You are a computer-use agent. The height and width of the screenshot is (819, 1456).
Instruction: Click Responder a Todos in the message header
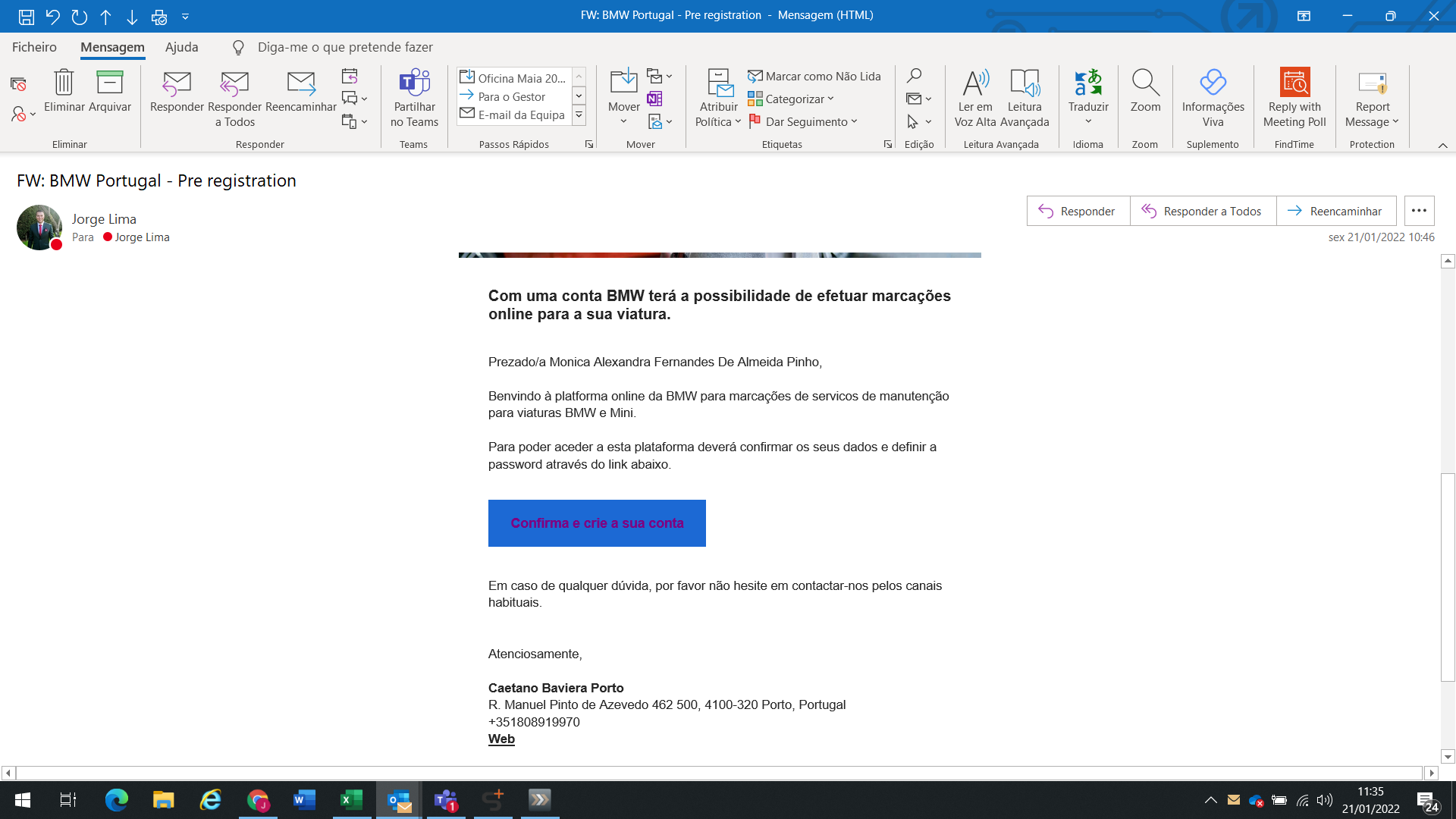click(x=1203, y=211)
